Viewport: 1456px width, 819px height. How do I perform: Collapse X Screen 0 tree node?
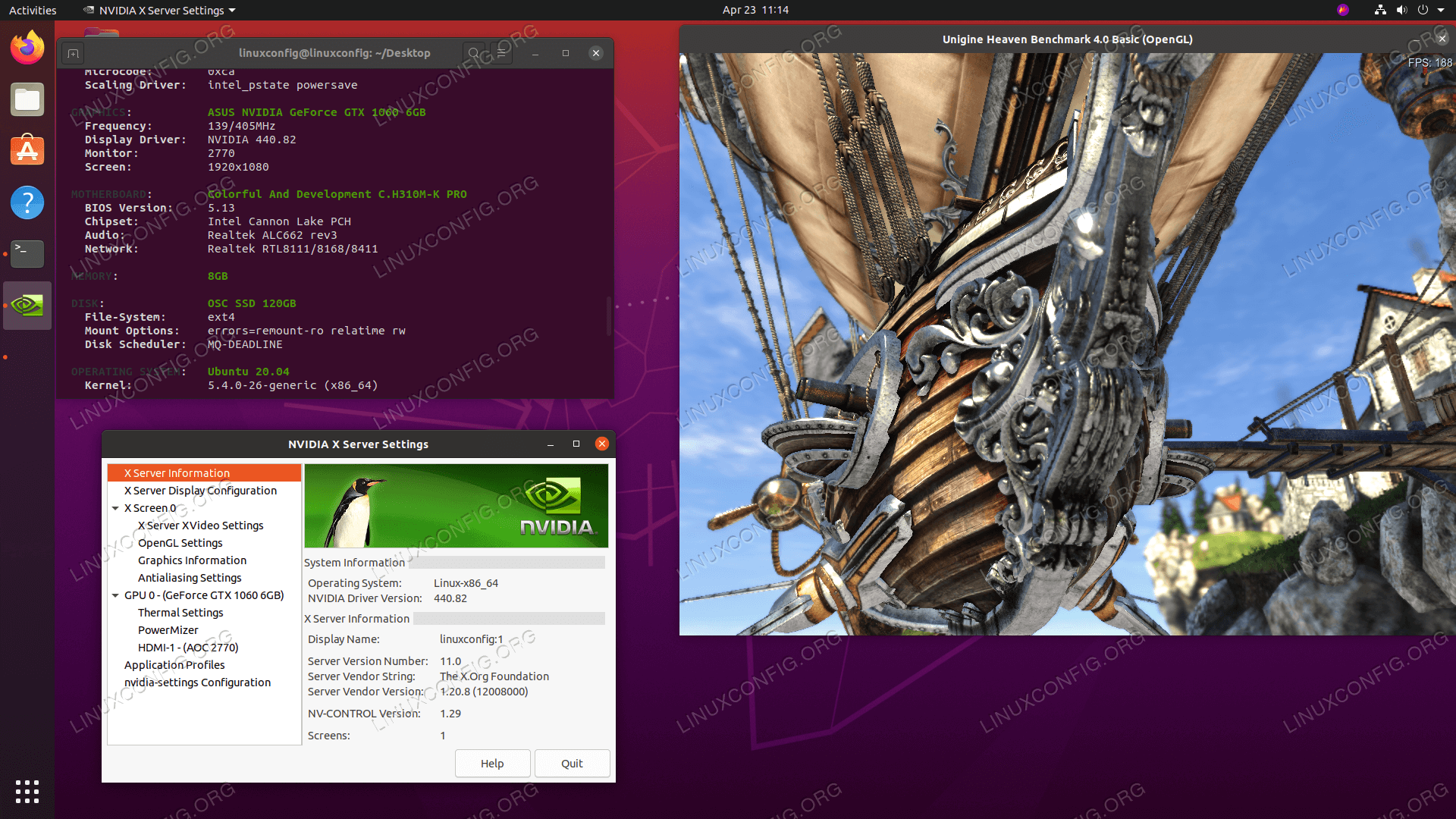coord(115,508)
